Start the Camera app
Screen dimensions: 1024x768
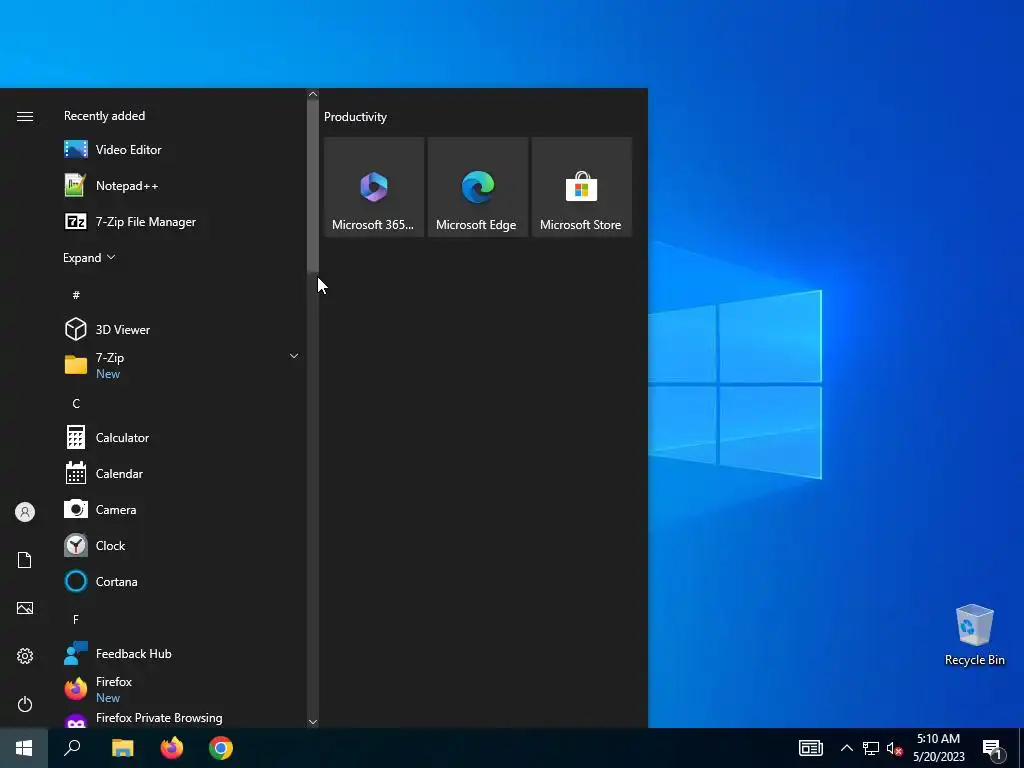pyautogui.click(x=183, y=509)
